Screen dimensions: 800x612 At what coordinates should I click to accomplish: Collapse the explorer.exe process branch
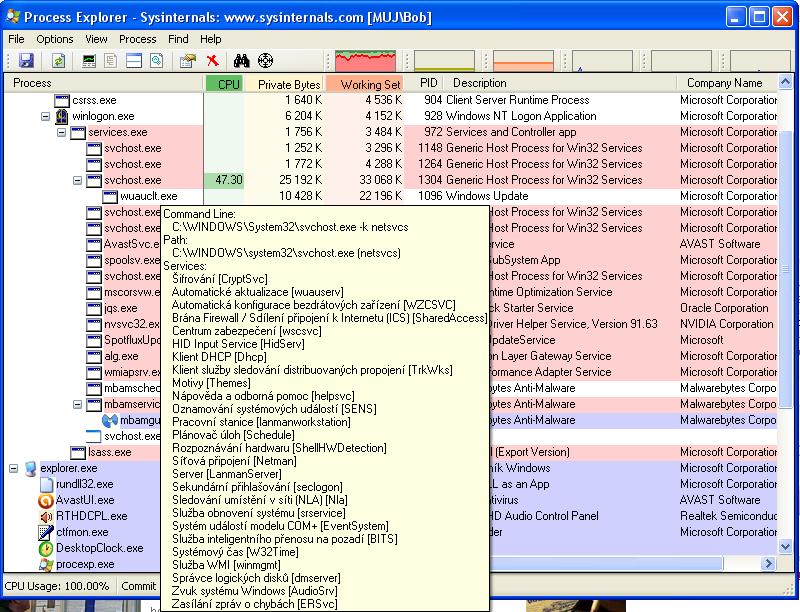[14, 468]
